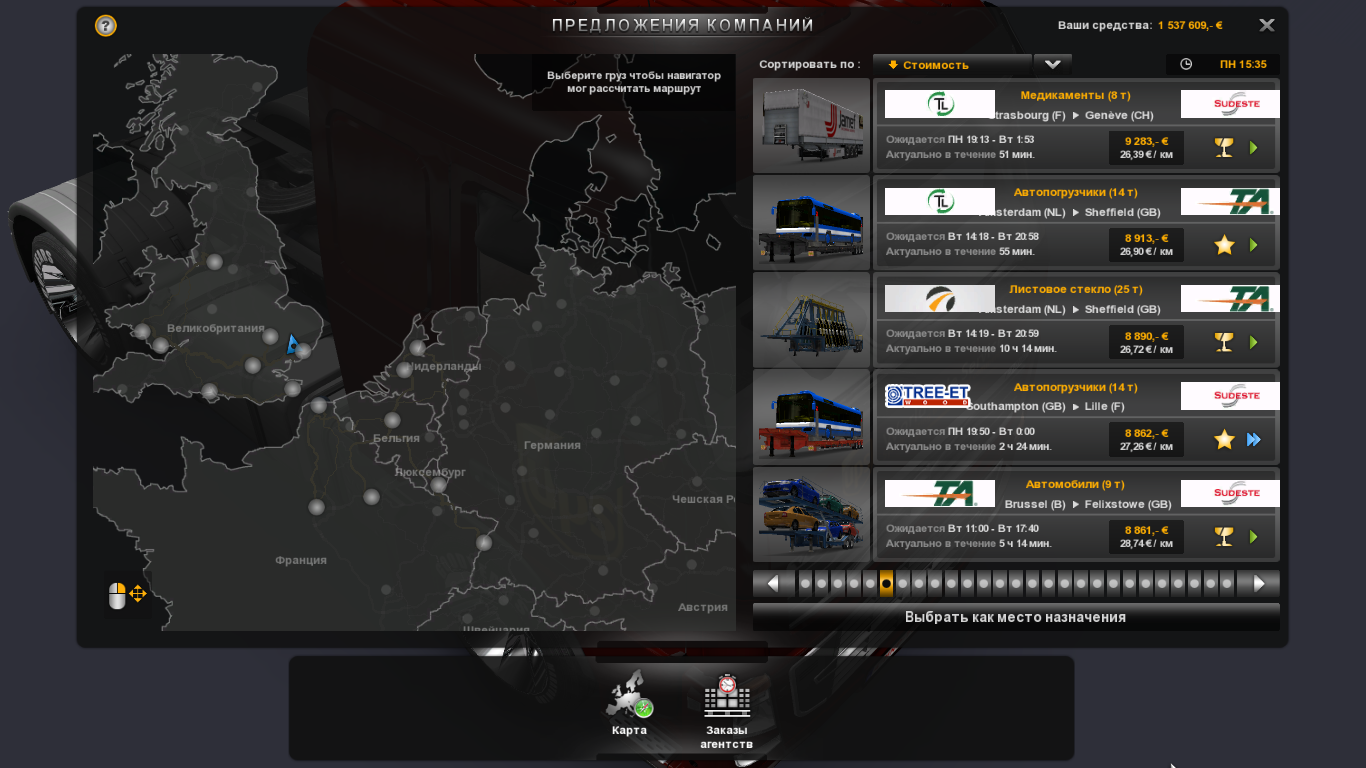1366x768 pixels.
Task: Click Нидерланды label on the map
Action: coord(442,366)
